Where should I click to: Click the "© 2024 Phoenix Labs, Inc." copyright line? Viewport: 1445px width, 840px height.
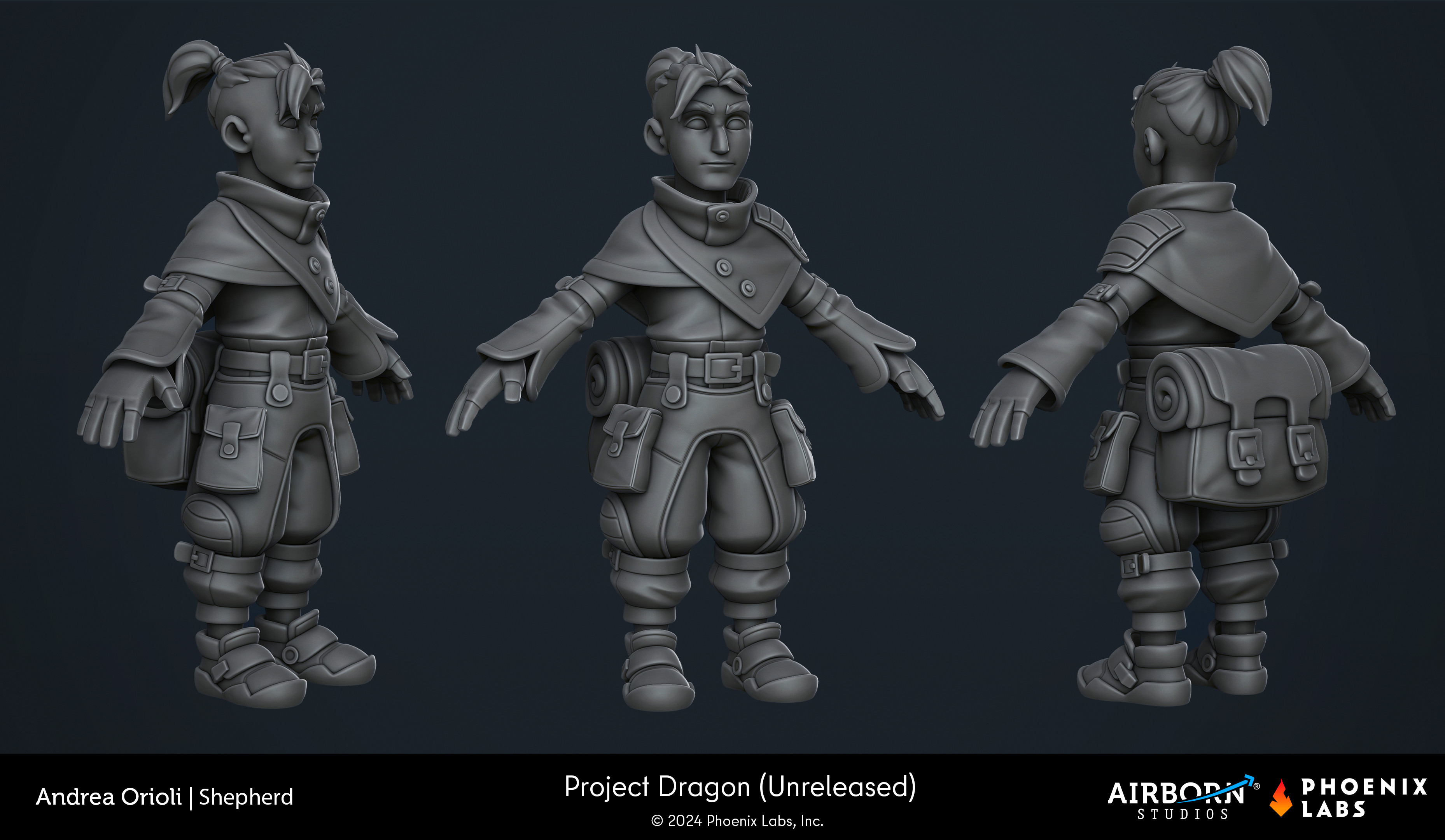click(x=737, y=821)
